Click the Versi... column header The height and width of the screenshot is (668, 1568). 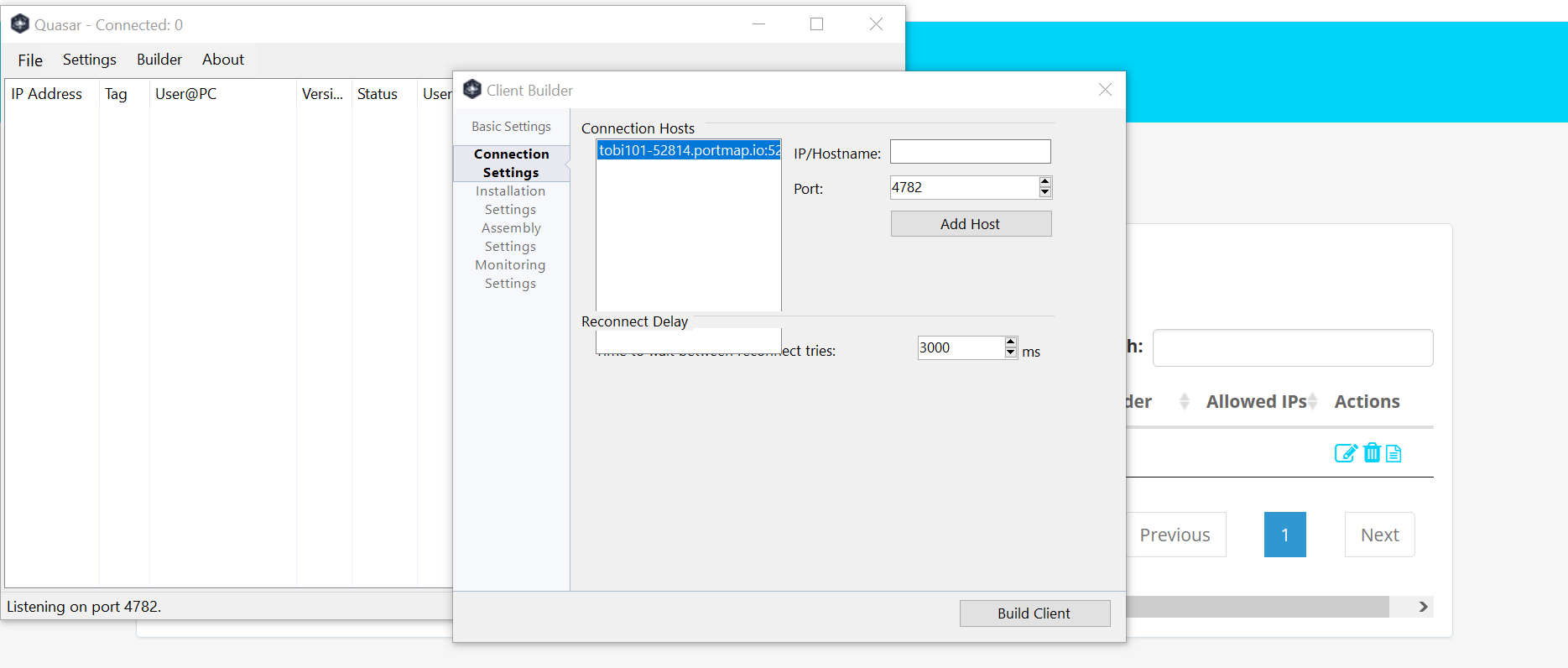[324, 94]
